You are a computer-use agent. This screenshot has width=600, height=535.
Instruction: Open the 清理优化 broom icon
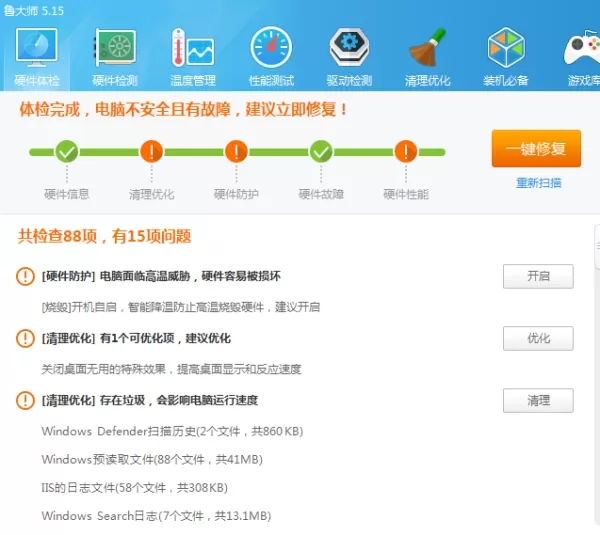427,47
